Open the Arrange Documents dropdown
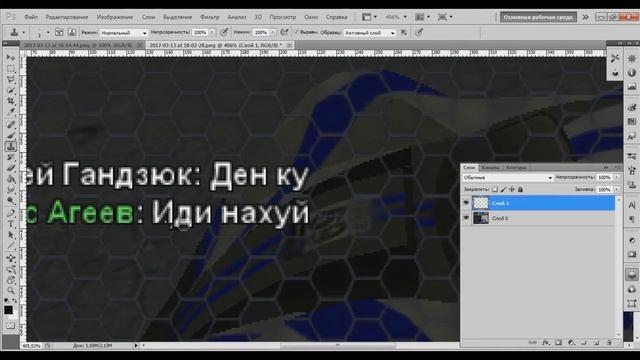 [x=422, y=17]
